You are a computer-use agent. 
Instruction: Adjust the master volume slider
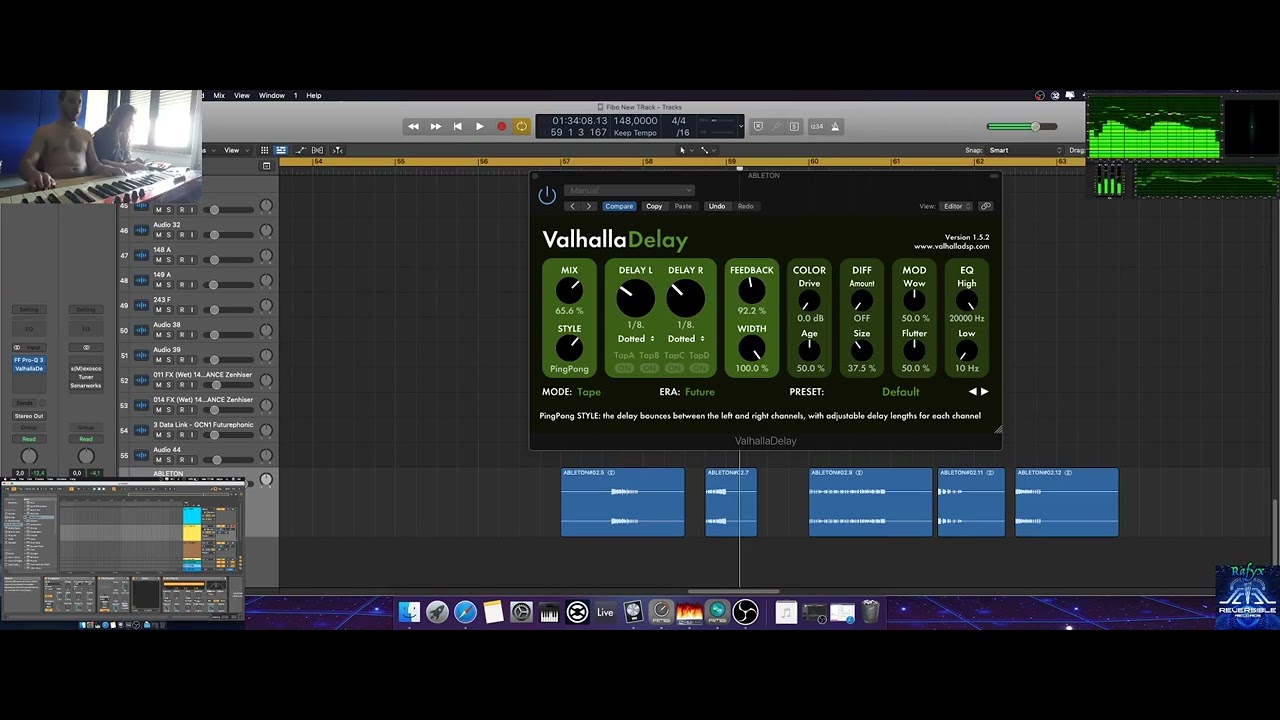(x=1020, y=127)
